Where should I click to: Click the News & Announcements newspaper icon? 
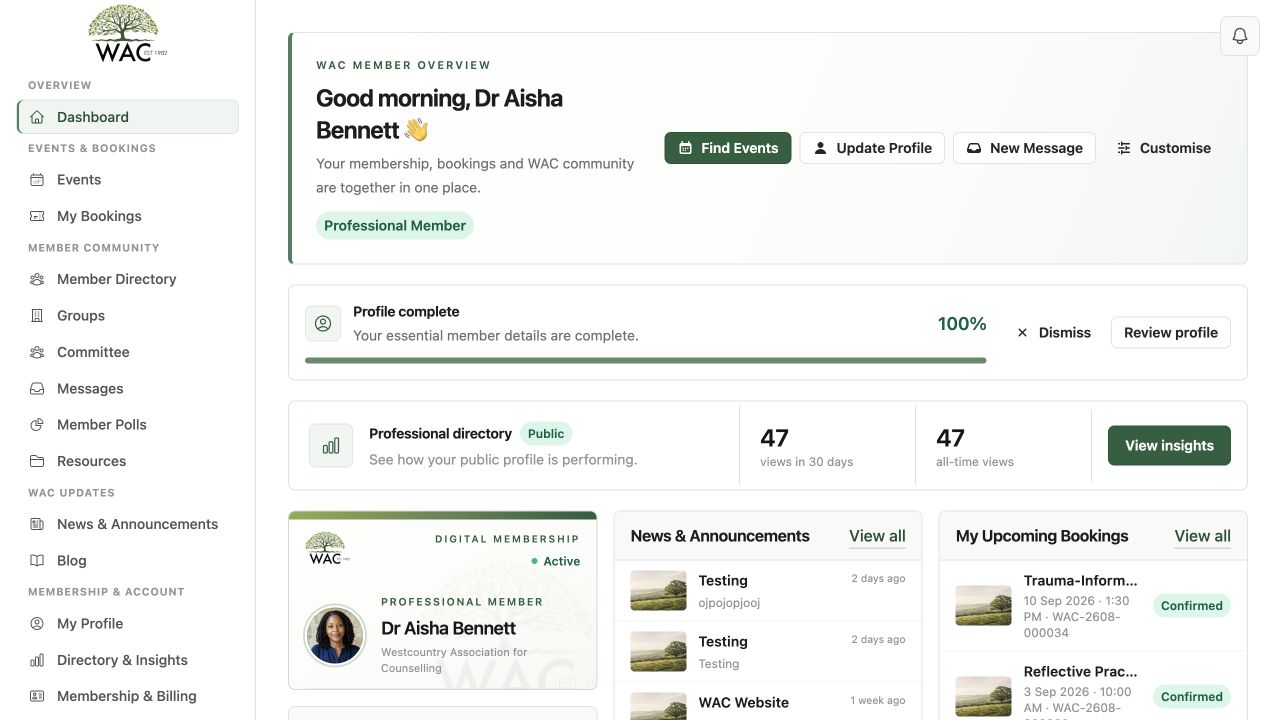(37, 524)
